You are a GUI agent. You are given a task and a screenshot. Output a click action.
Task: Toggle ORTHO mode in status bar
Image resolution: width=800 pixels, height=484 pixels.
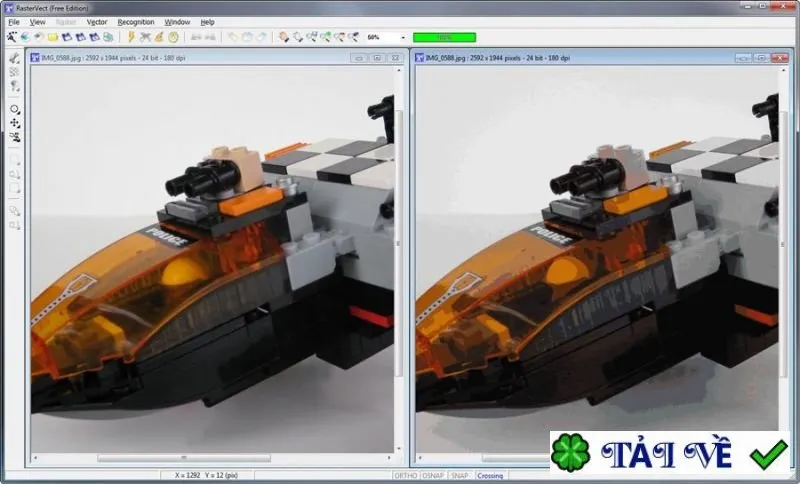click(x=406, y=475)
